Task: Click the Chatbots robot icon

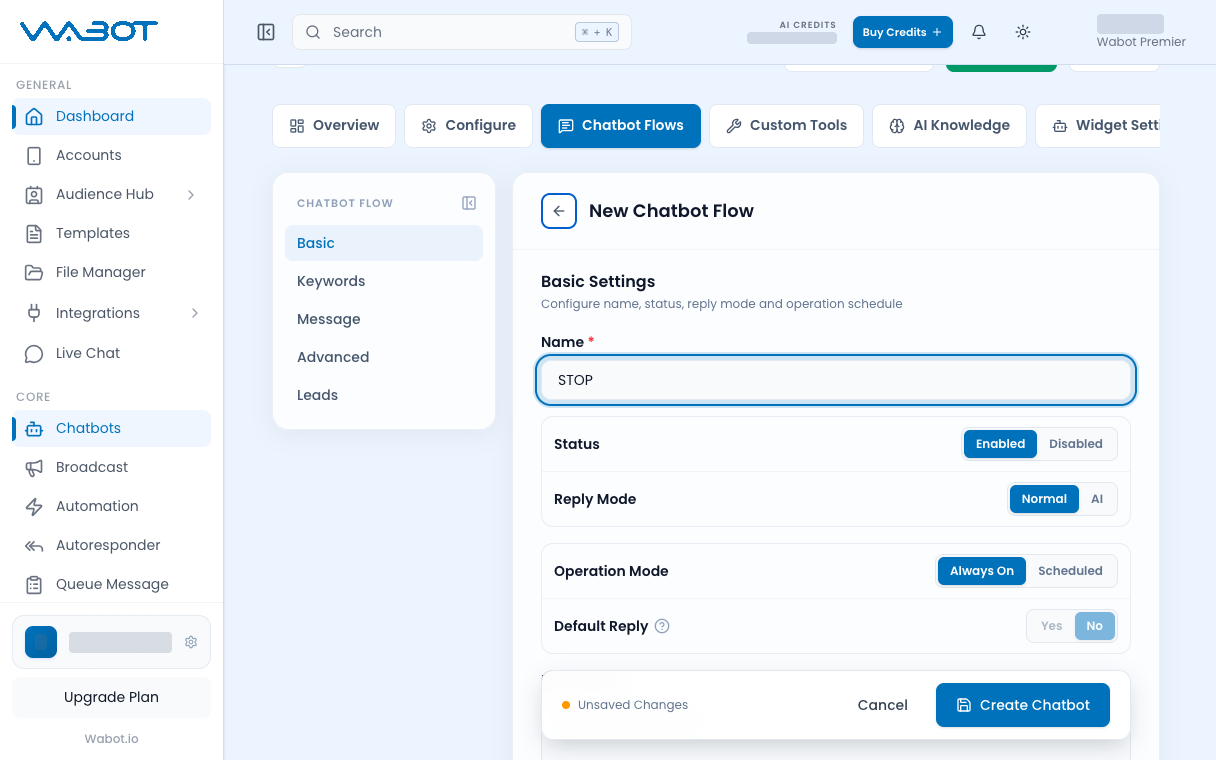Action: click(x=34, y=428)
